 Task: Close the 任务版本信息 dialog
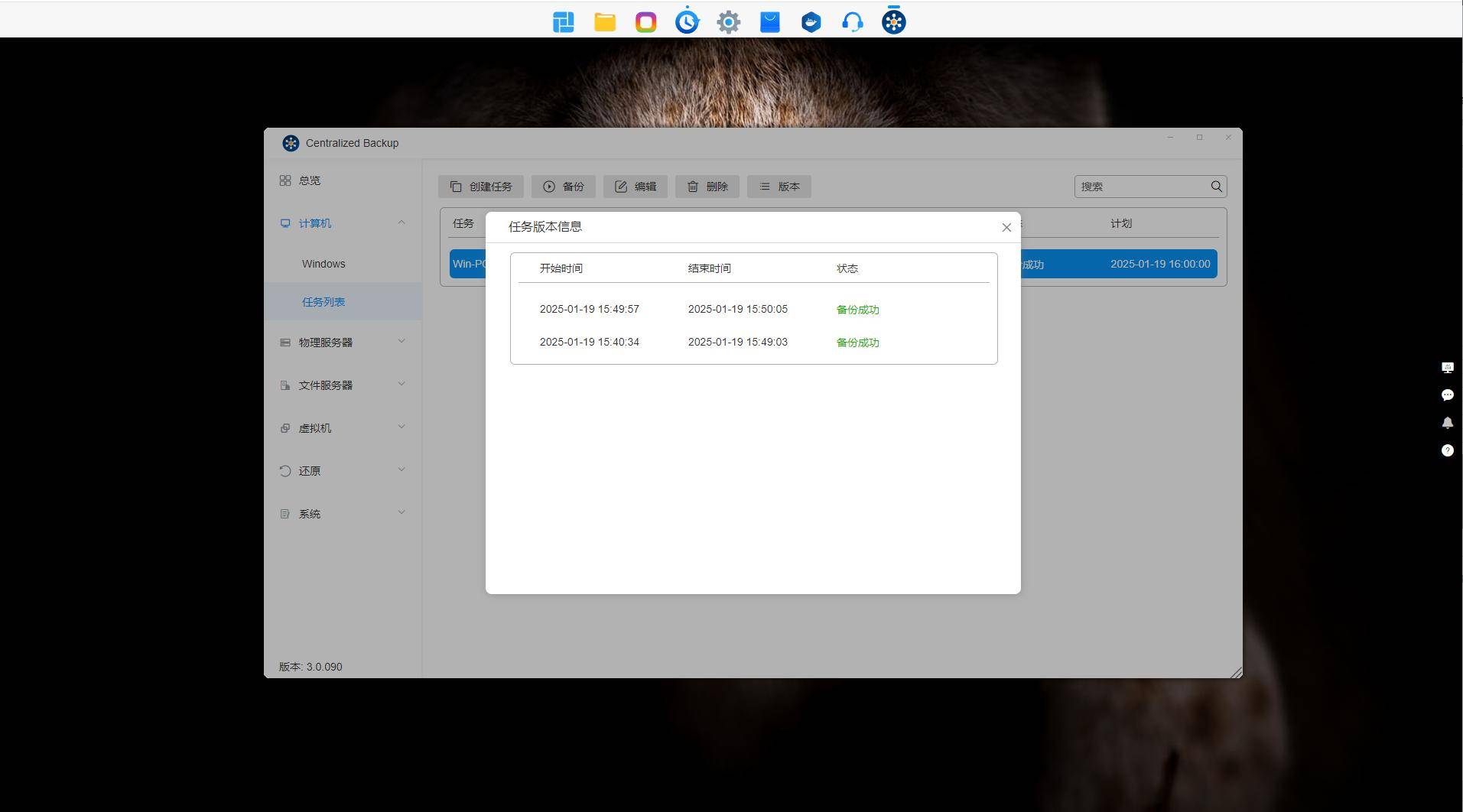(1006, 227)
